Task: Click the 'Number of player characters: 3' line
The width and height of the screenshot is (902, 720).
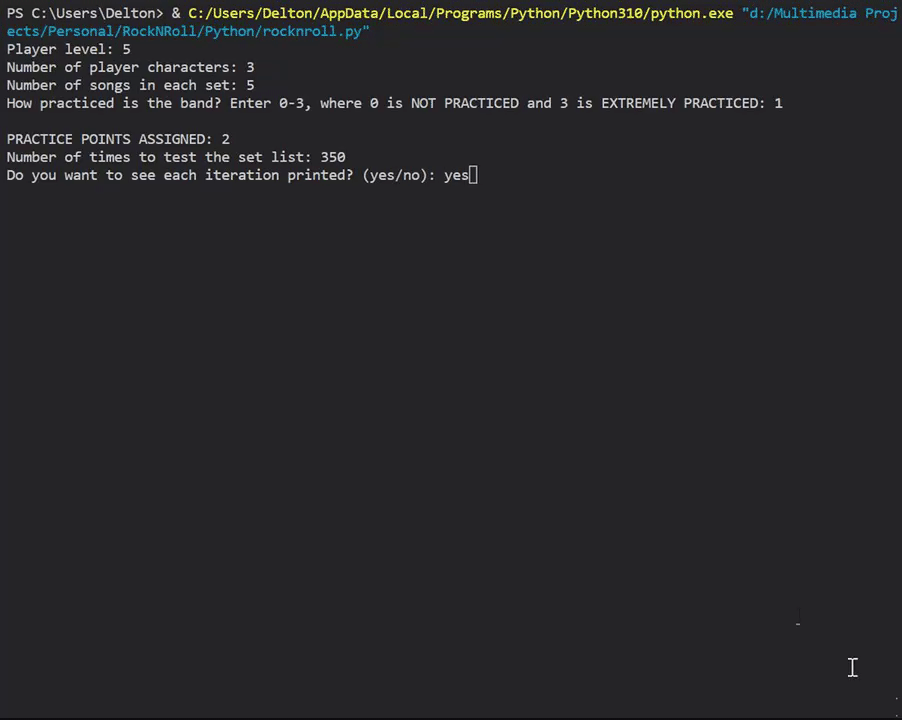Action: (x=130, y=67)
